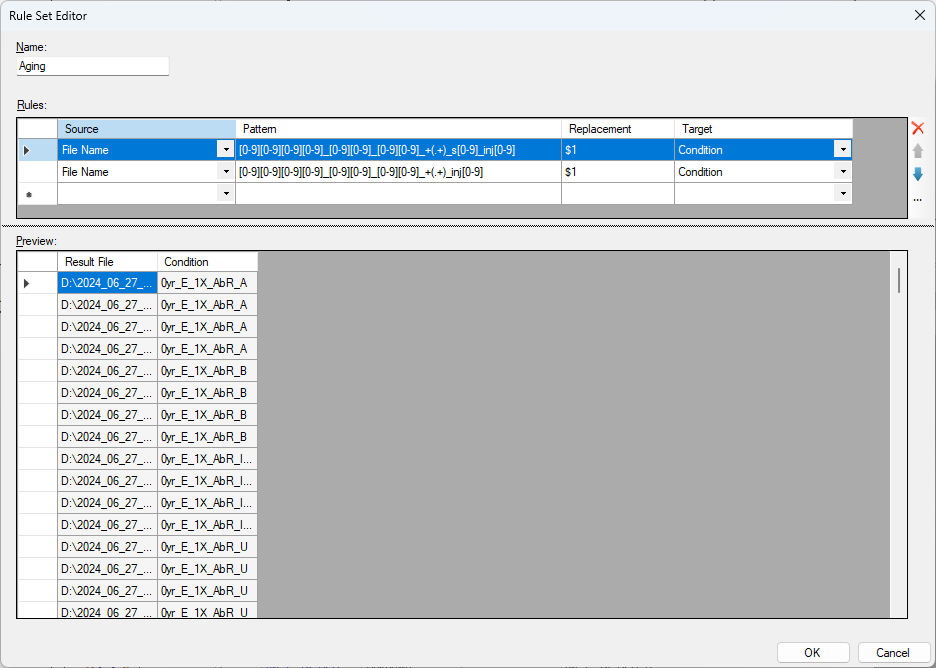This screenshot has width=936, height=668.
Task: Click the OK button
Action: (812, 652)
